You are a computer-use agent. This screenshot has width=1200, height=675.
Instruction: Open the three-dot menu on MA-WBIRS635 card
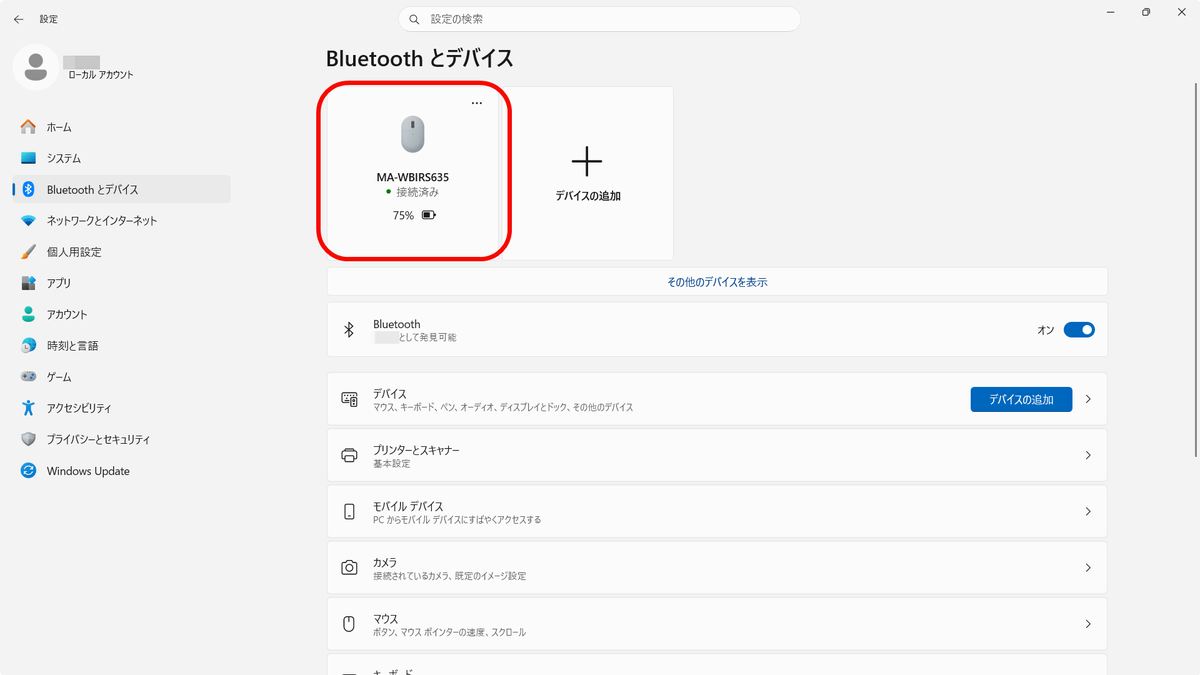tap(476, 104)
